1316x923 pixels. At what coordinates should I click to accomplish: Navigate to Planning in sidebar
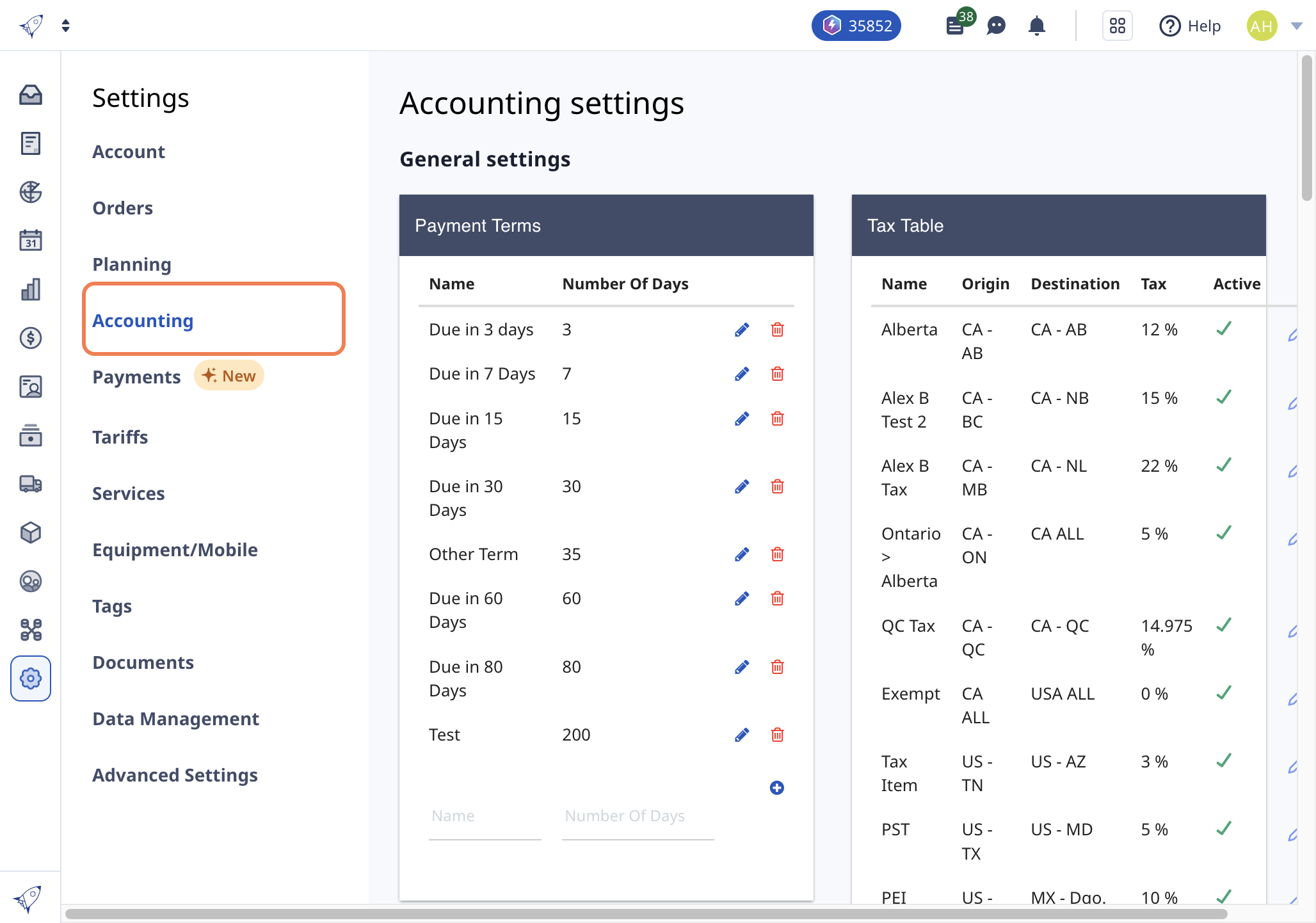coord(131,263)
